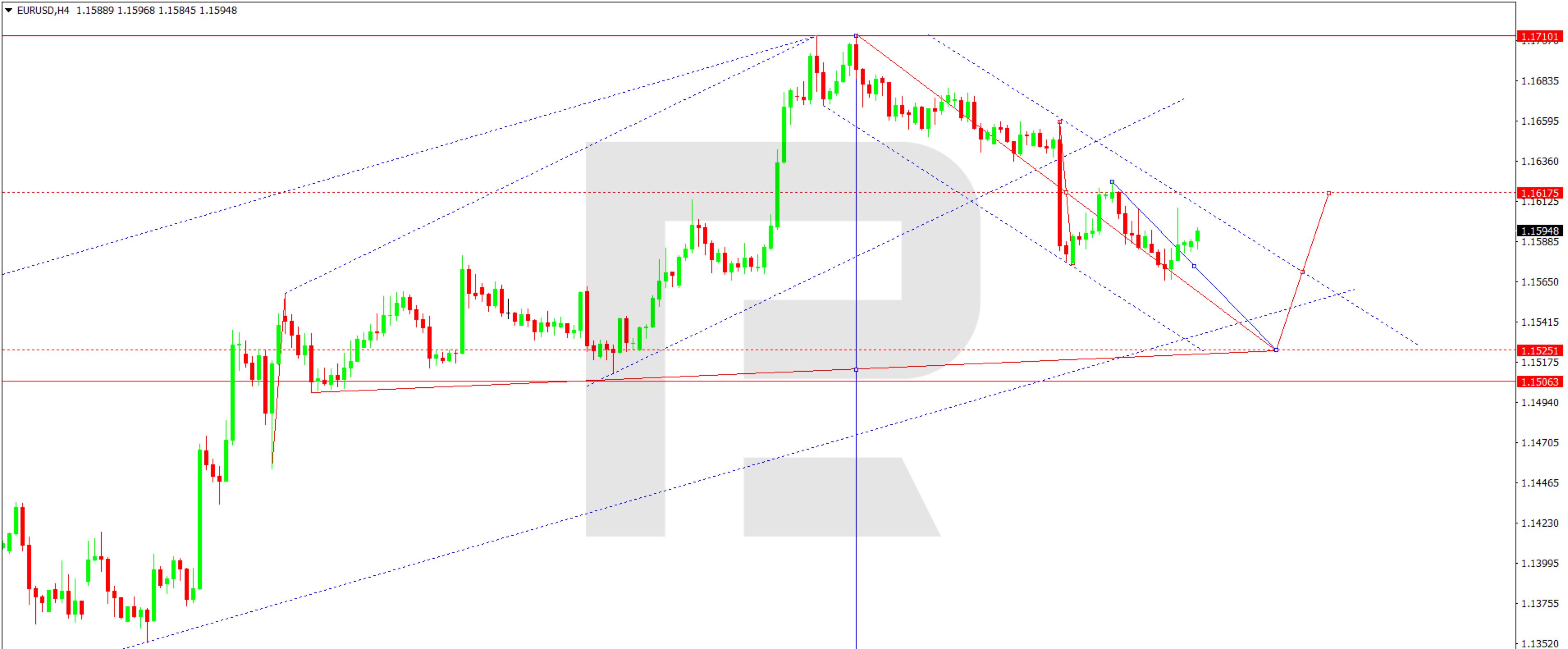This screenshot has height=649, width=1568.
Task: Select the vertical line's lower anchor square on the rising red trendline
Action: (856, 370)
